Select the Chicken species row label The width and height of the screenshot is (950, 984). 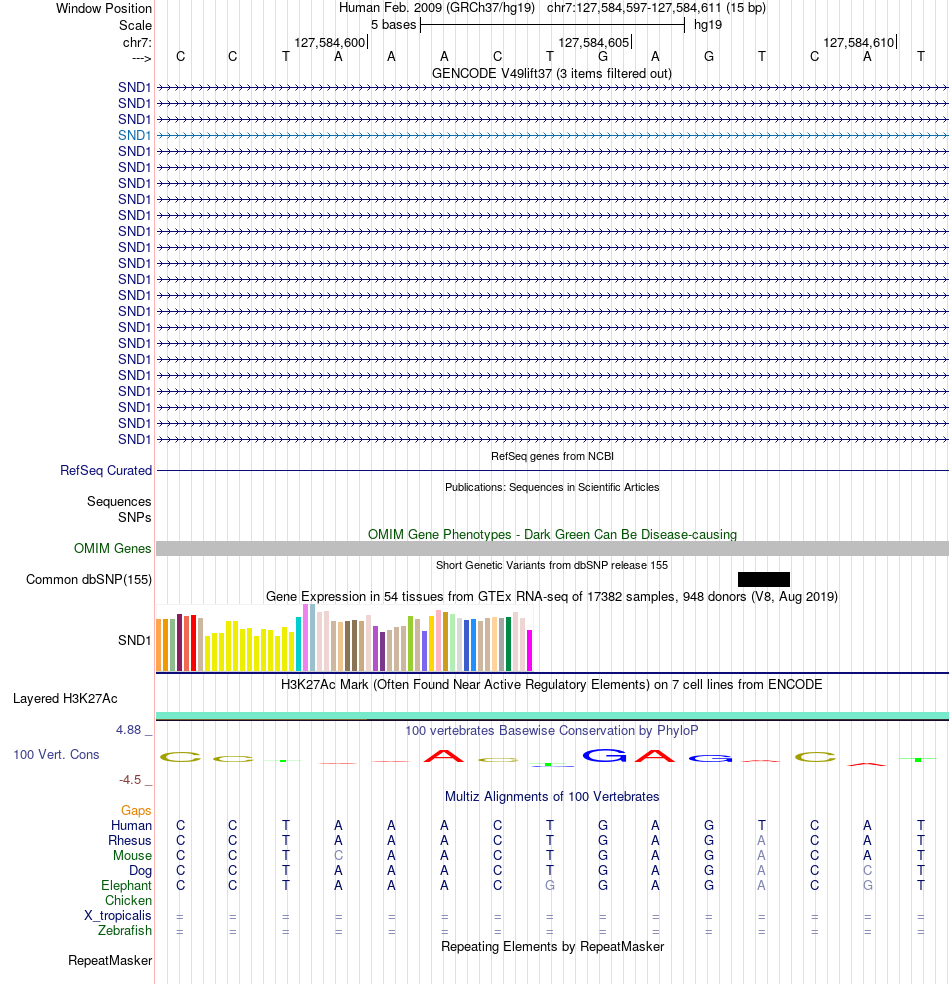pyautogui.click(x=128, y=901)
